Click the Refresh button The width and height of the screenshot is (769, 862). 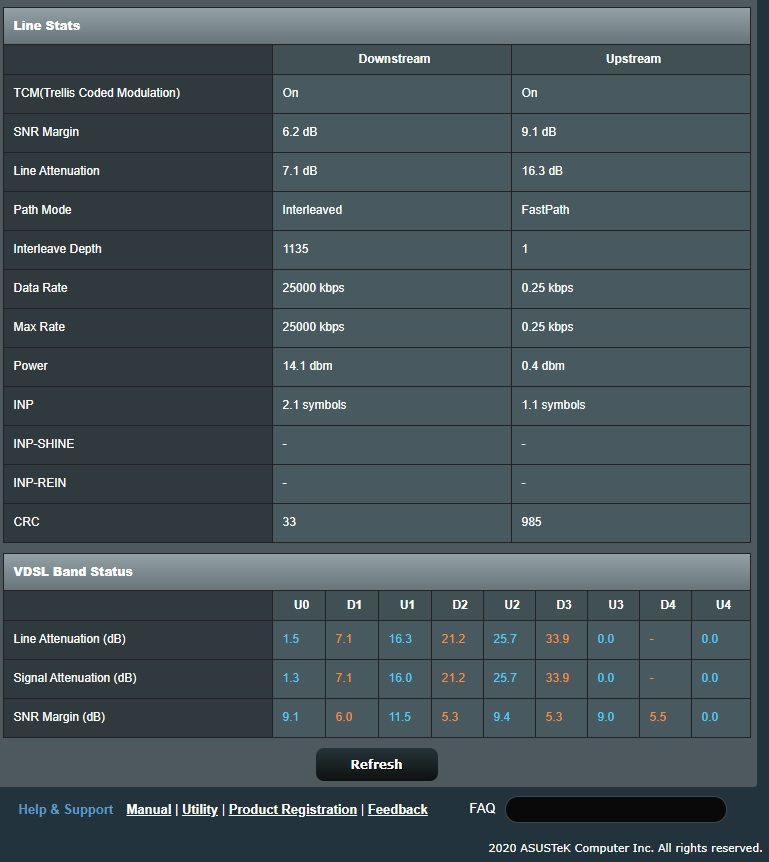[x=376, y=765]
